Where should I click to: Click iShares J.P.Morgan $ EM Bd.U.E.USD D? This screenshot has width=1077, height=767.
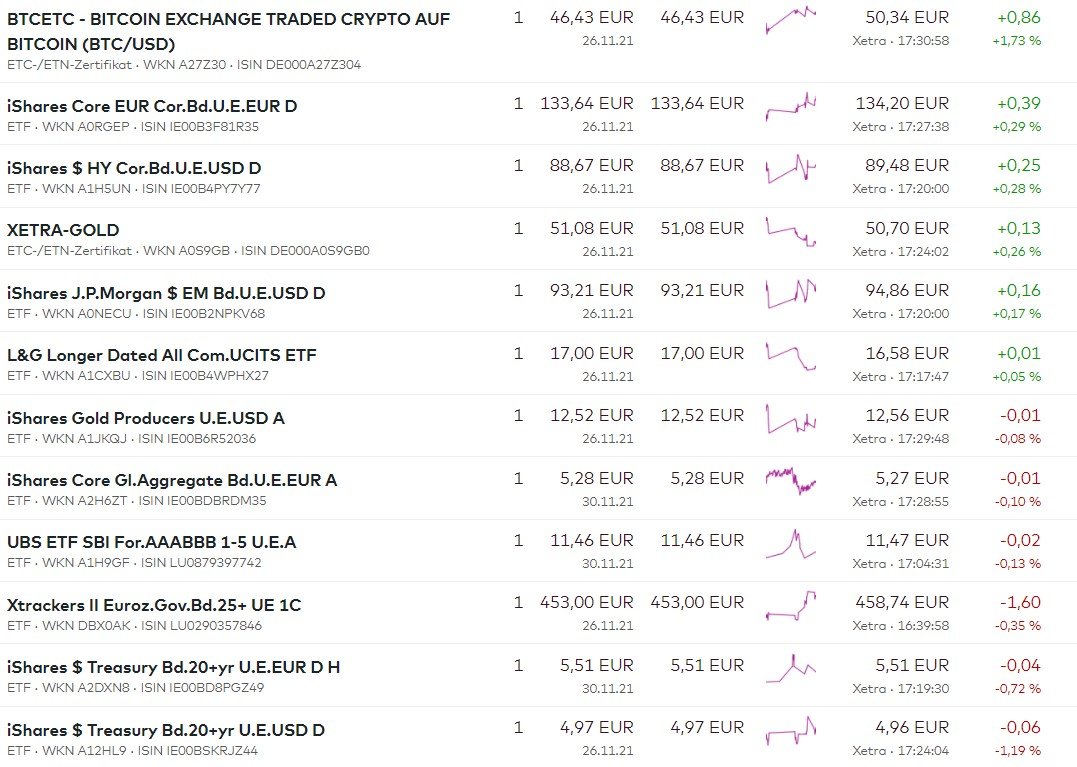[166, 293]
